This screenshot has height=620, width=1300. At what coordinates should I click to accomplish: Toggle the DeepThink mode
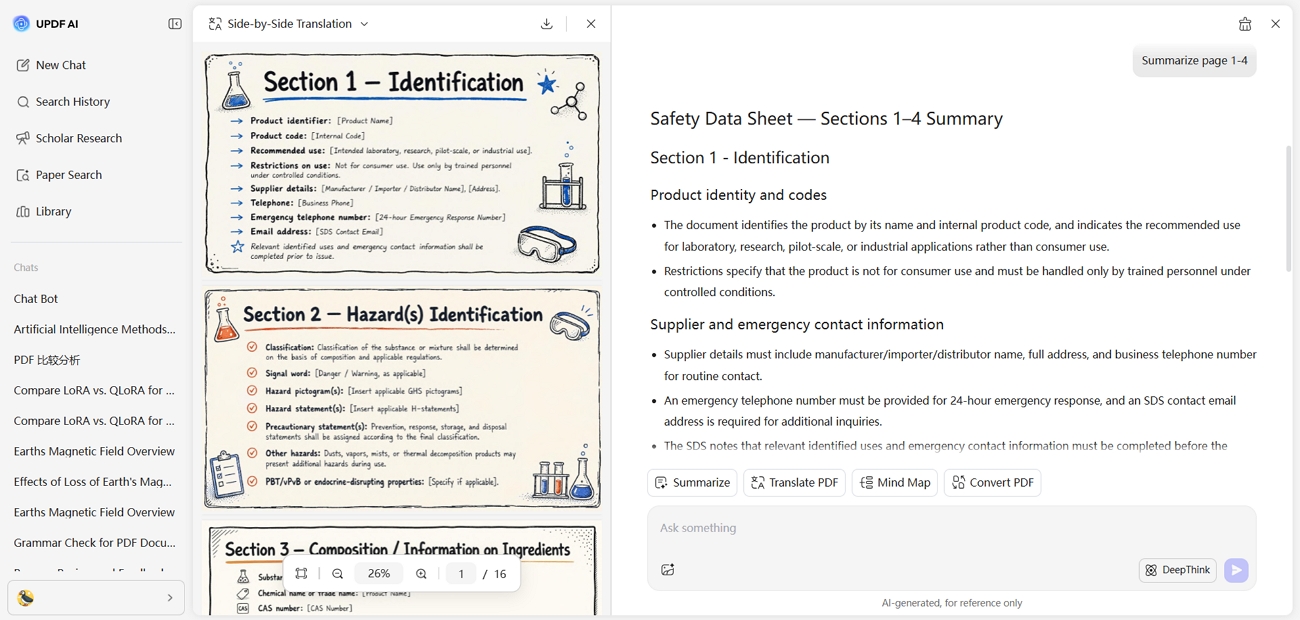[1178, 570]
